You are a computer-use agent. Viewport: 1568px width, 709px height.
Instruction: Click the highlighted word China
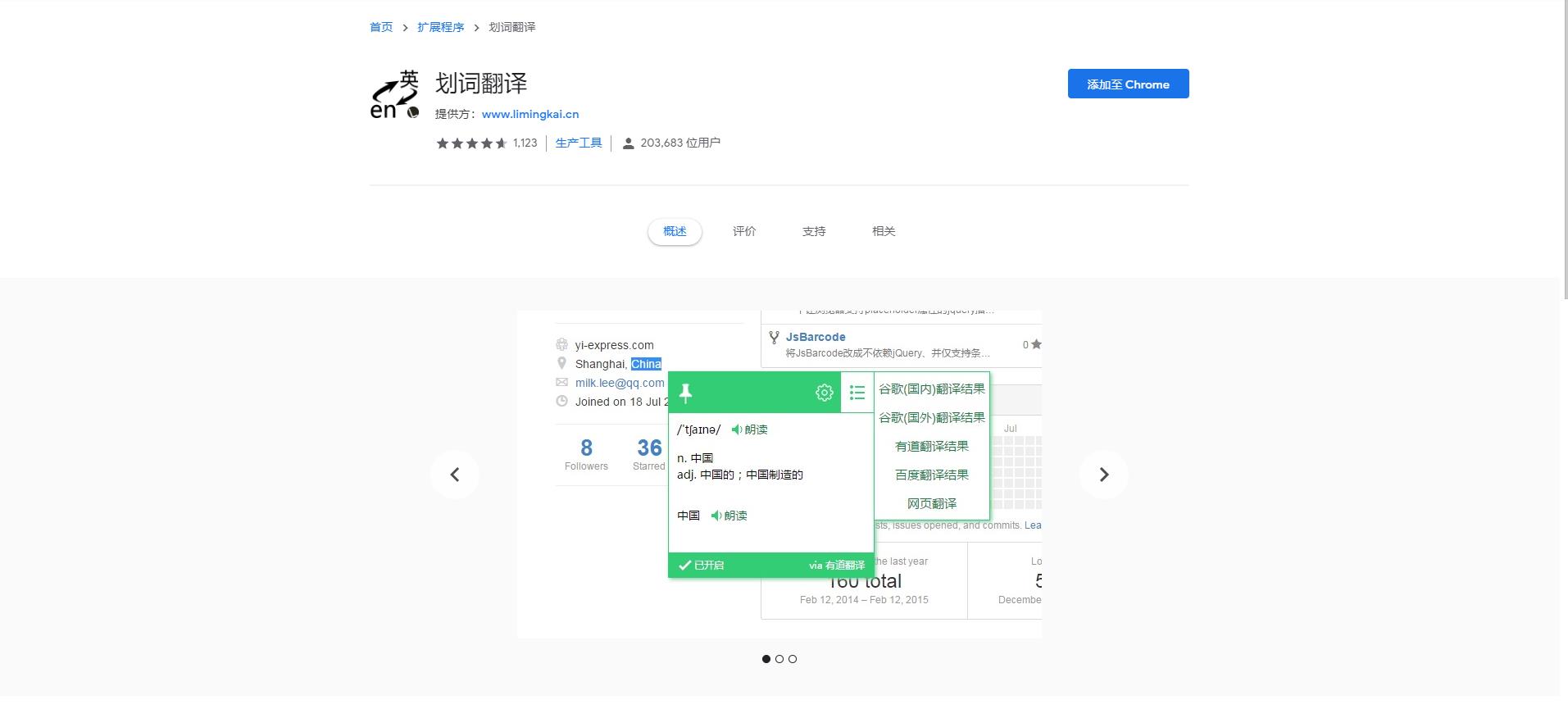[x=646, y=364]
